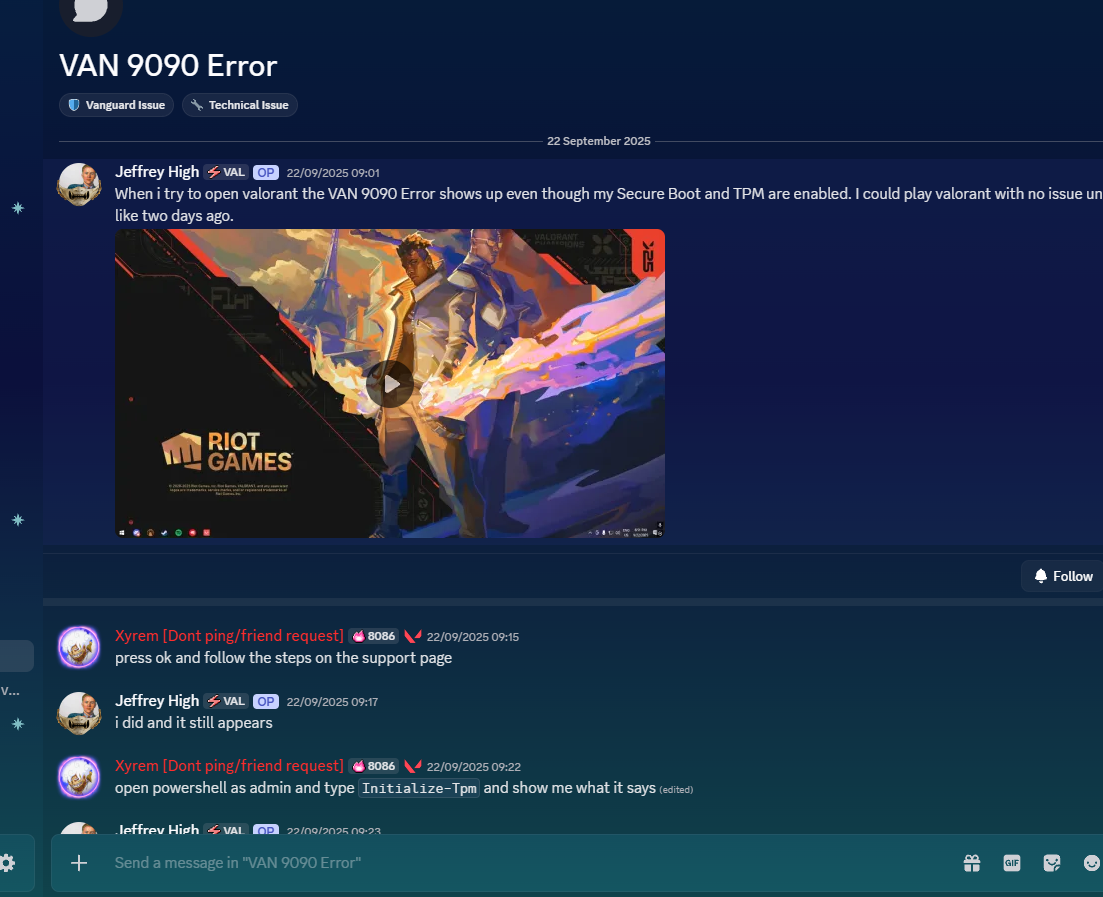
Task: Click the OP badge on the first post
Action: 266,172
